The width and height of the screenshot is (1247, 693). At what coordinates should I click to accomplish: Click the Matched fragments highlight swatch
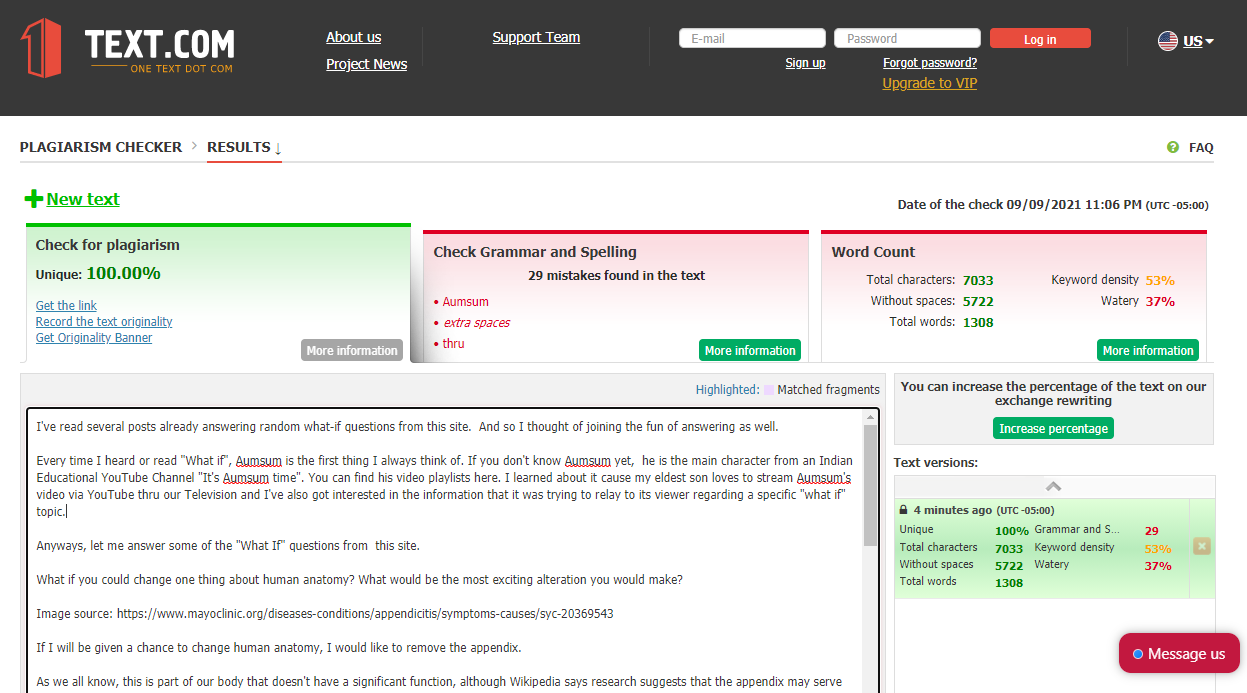tap(768, 390)
